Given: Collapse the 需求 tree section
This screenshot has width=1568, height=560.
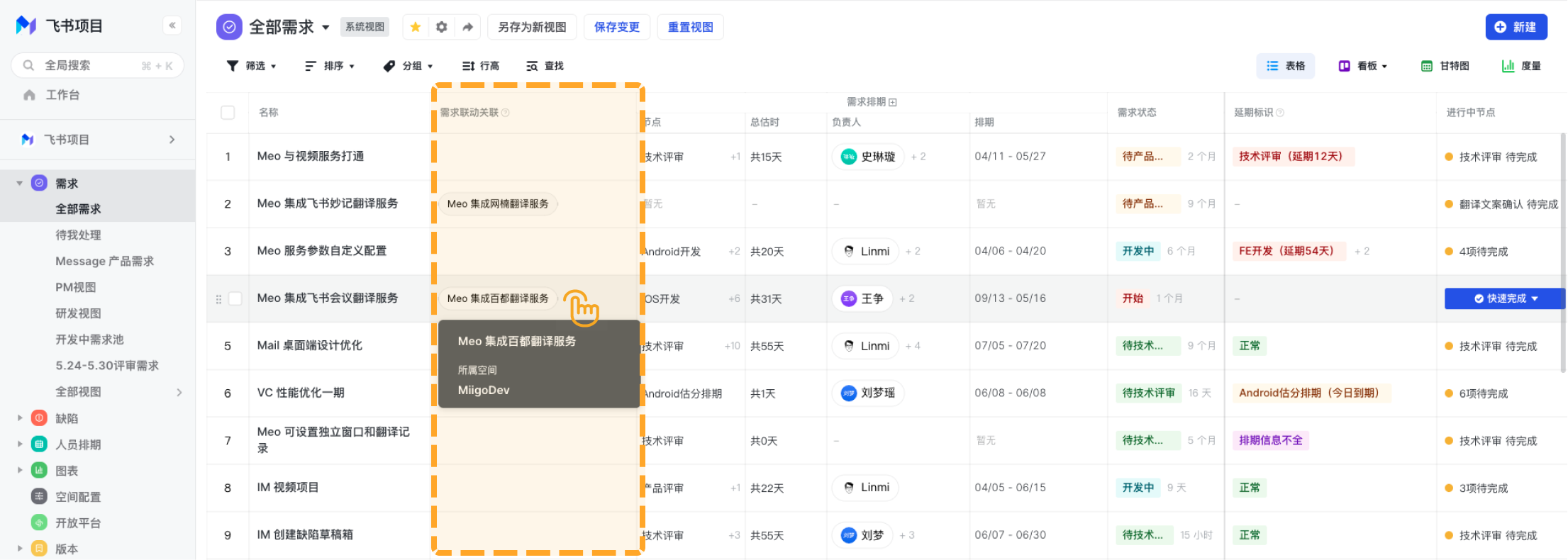Looking at the screenshot, I should coord(19,183).
